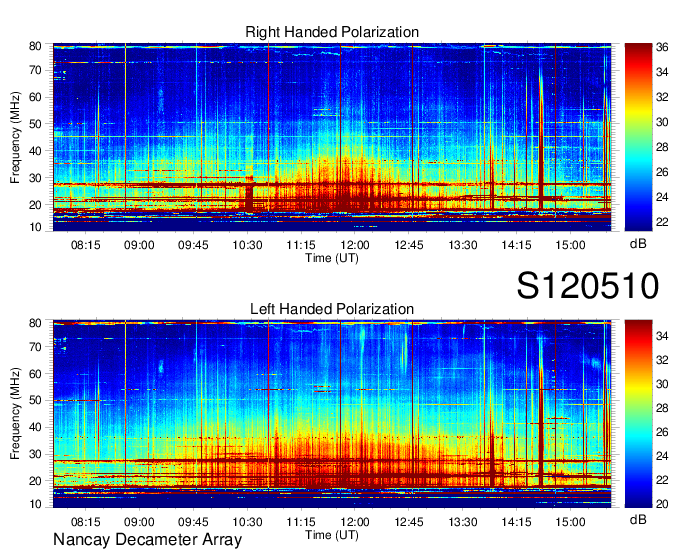Click the dB label under Left Handed colorbar
Screen dimensions: 680x552
(638, 519)
